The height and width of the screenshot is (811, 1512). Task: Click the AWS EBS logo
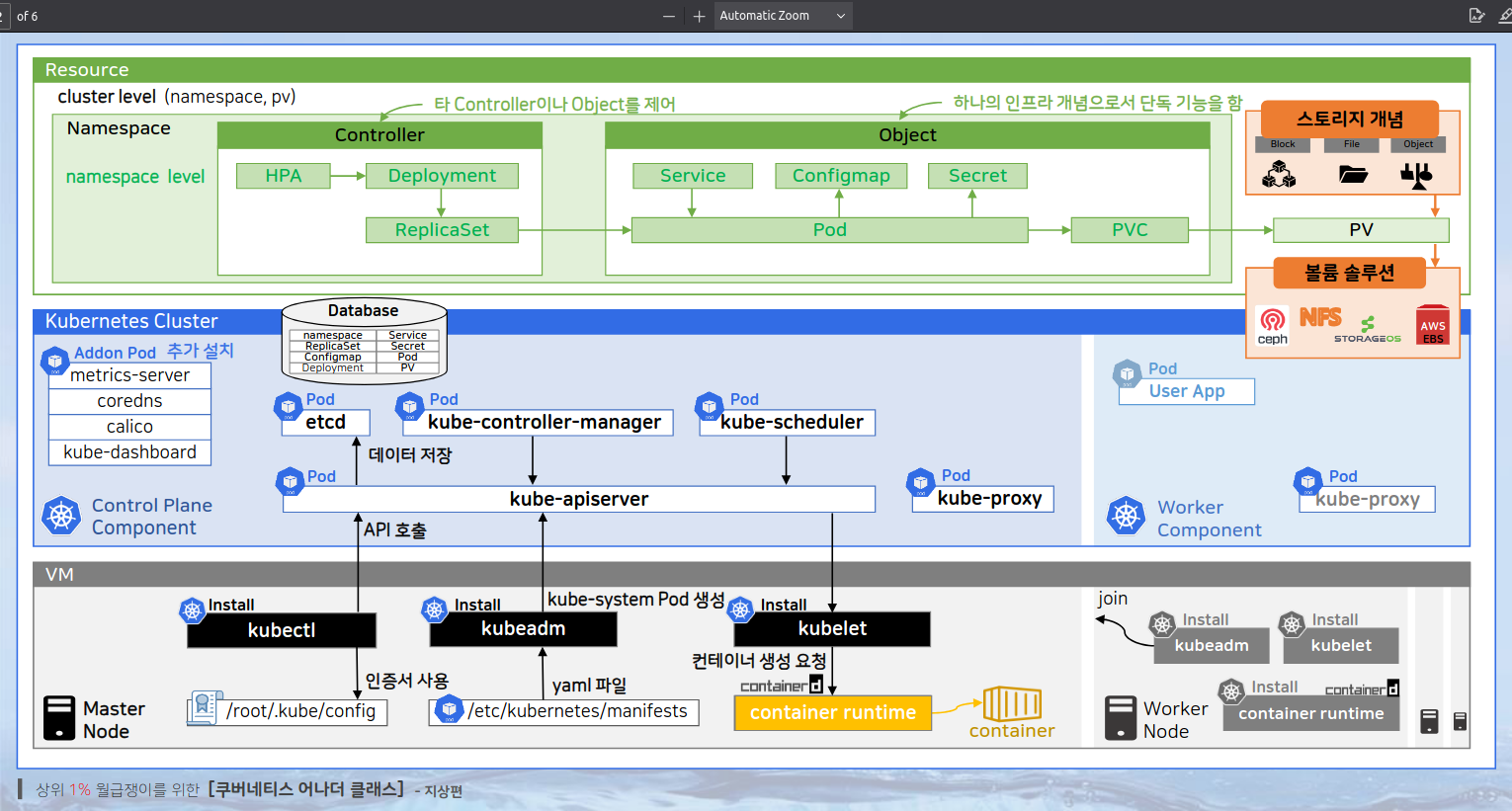(1433, 325)
